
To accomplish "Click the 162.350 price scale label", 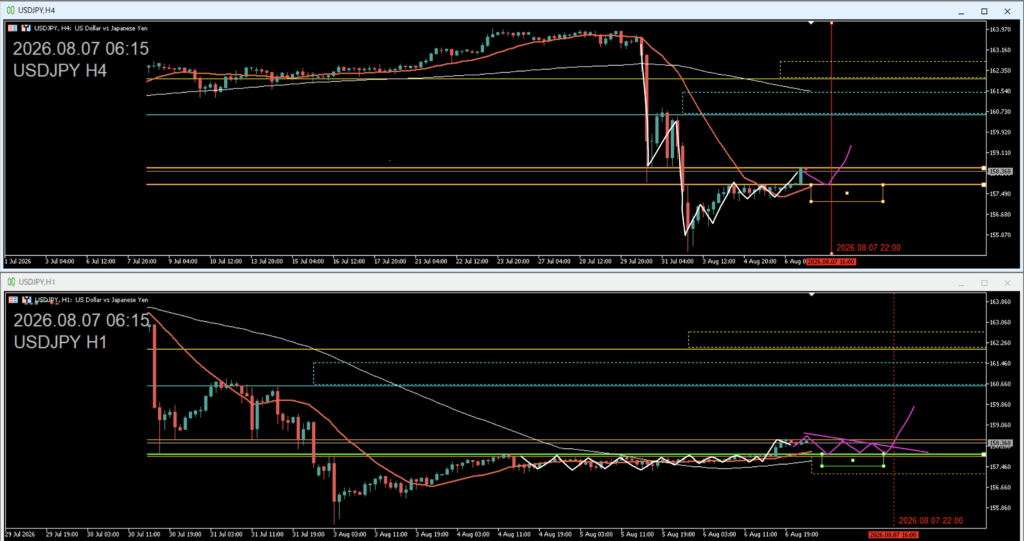I will coord(1000,71).
